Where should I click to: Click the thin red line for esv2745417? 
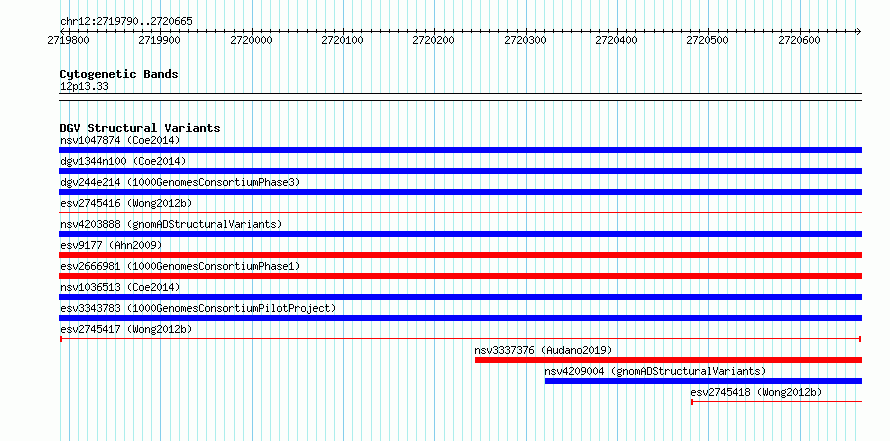(460, 339)
